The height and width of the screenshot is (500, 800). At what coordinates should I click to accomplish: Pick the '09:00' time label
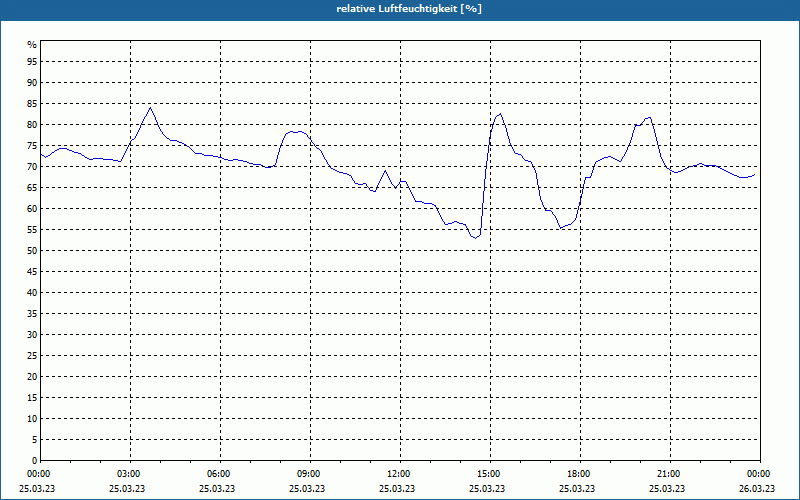[x=309, y=474]
